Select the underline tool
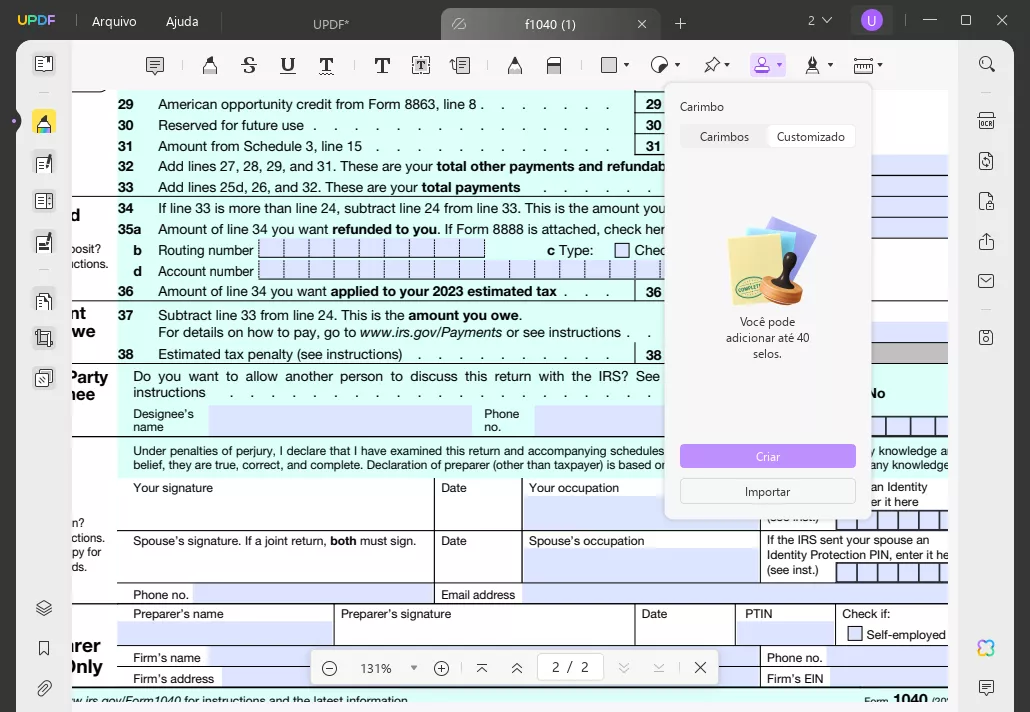 pyautogui.click(x=288, y=65)
